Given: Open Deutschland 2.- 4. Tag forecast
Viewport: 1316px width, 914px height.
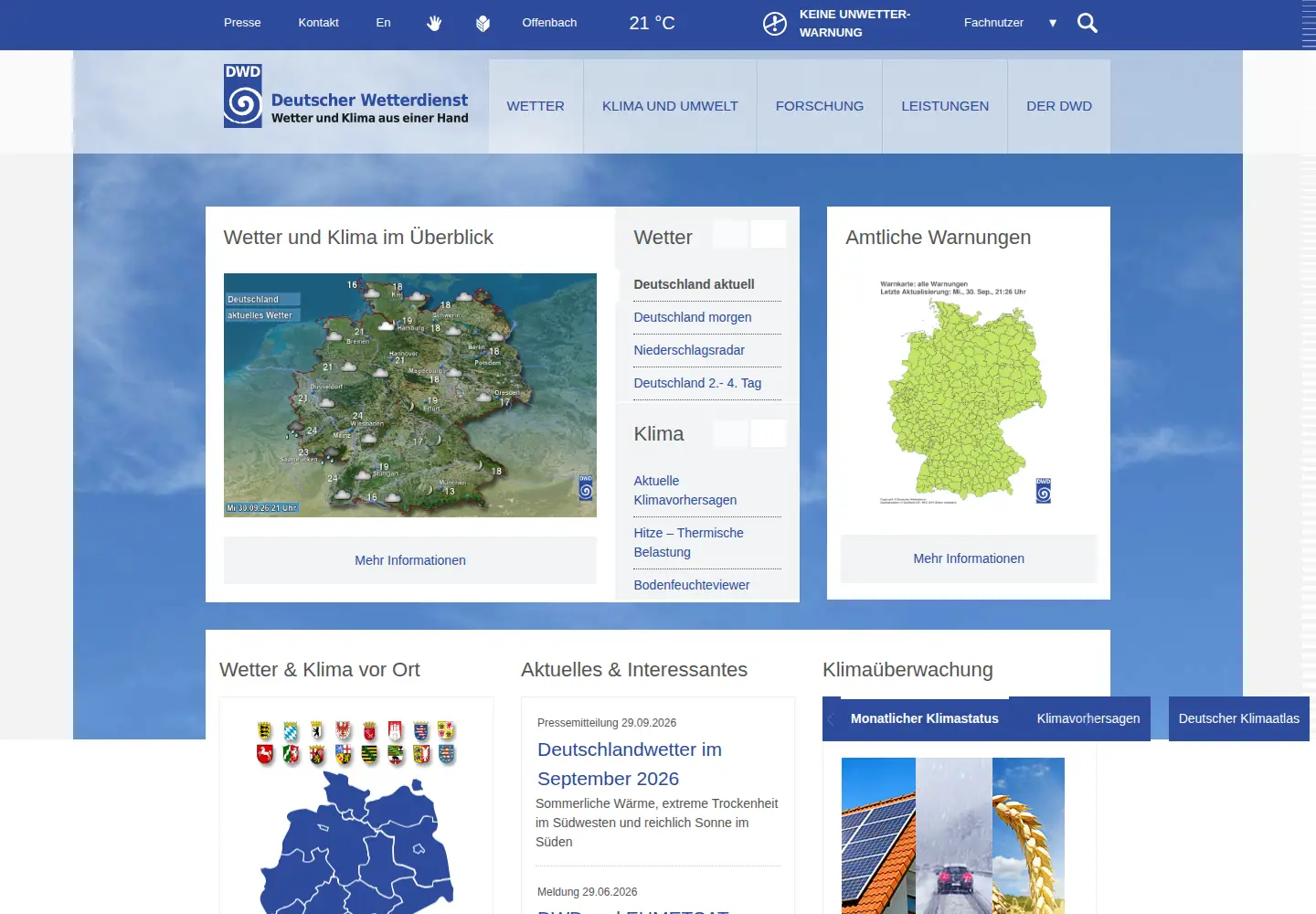Looking at the screenshot, I should 696,383.
